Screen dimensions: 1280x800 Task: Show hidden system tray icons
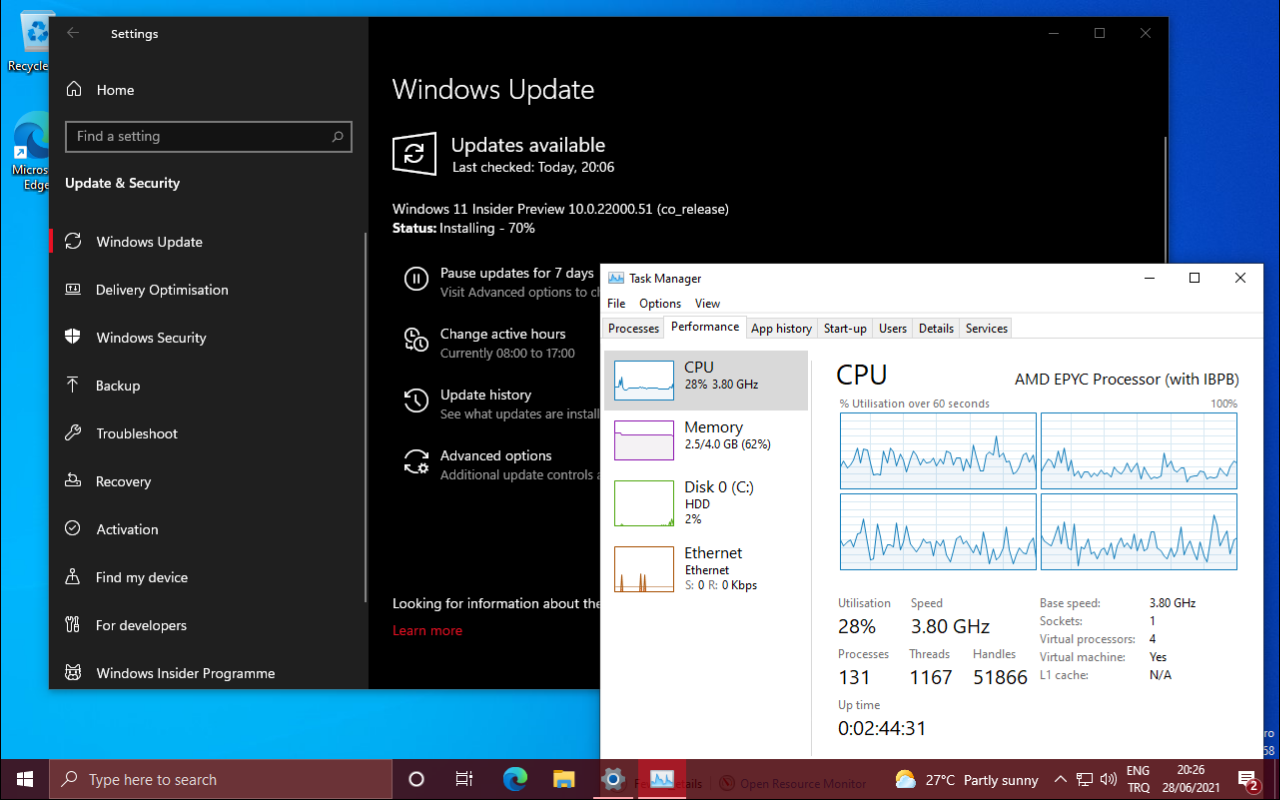point(1063,780)
